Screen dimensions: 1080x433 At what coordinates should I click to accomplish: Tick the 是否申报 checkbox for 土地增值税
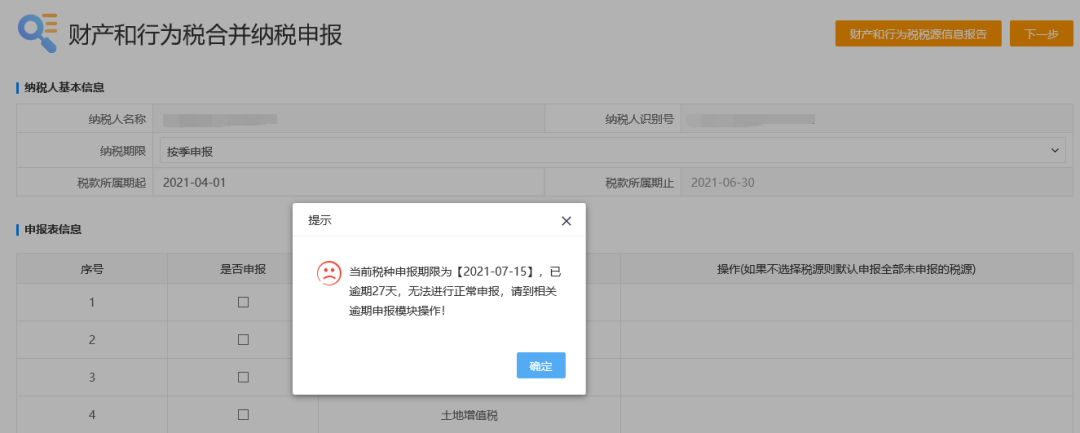coord(243,414)
